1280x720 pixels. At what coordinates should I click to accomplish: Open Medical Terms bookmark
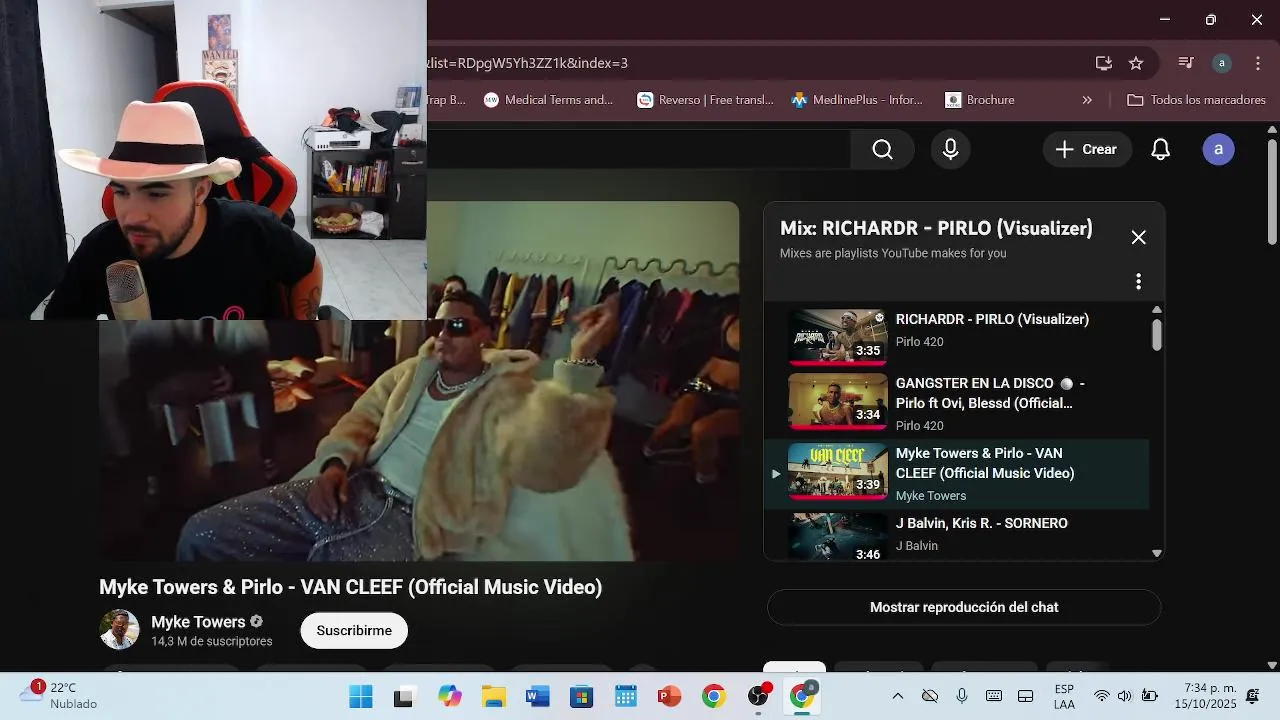(x=548, y=100)
